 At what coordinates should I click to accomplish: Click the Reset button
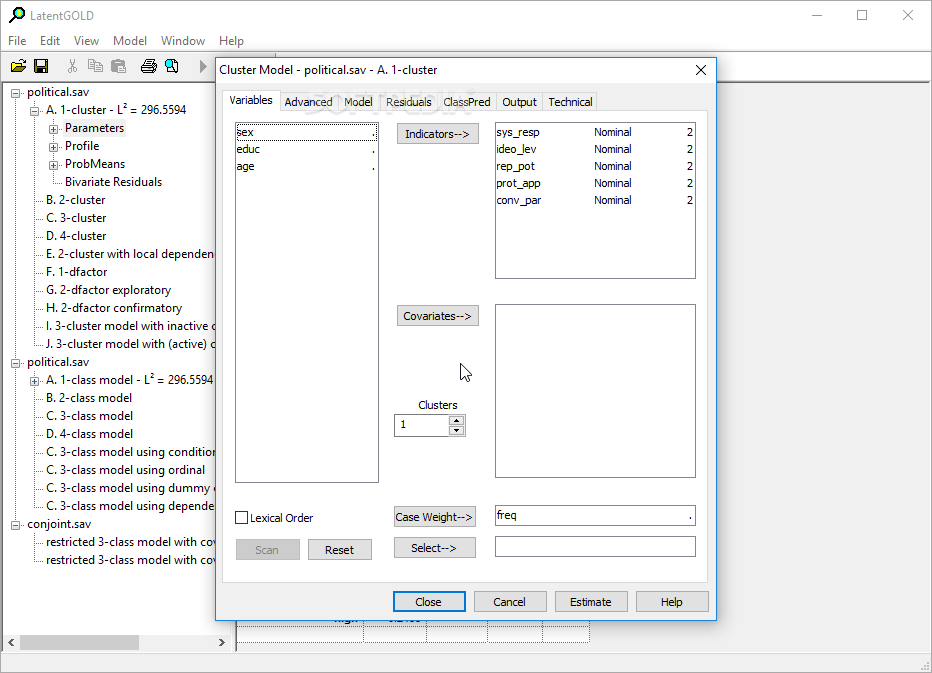339,550
